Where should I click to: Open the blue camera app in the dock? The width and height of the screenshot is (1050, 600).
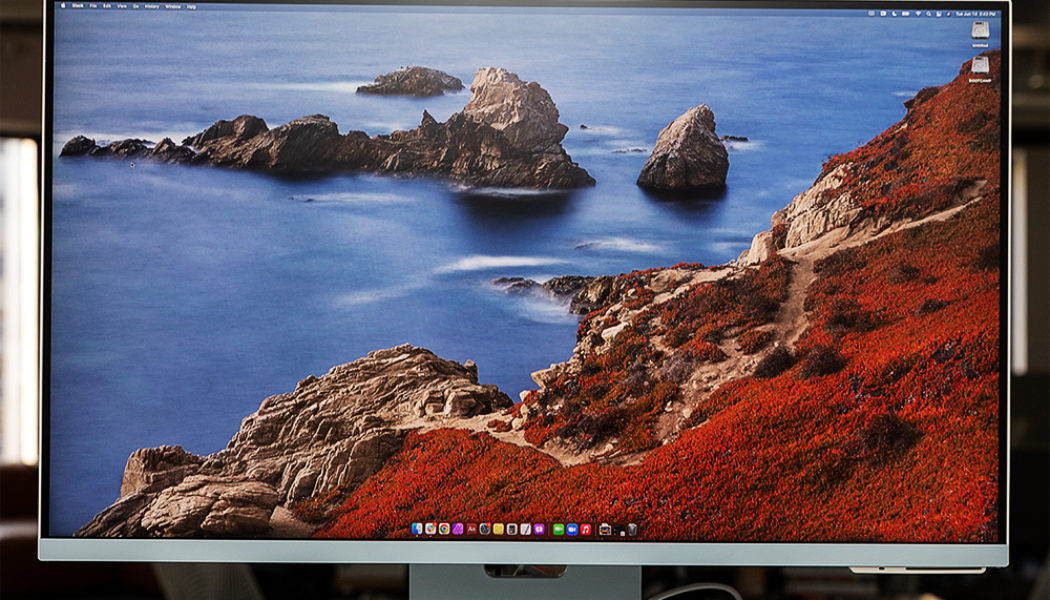tap(570, 530)
